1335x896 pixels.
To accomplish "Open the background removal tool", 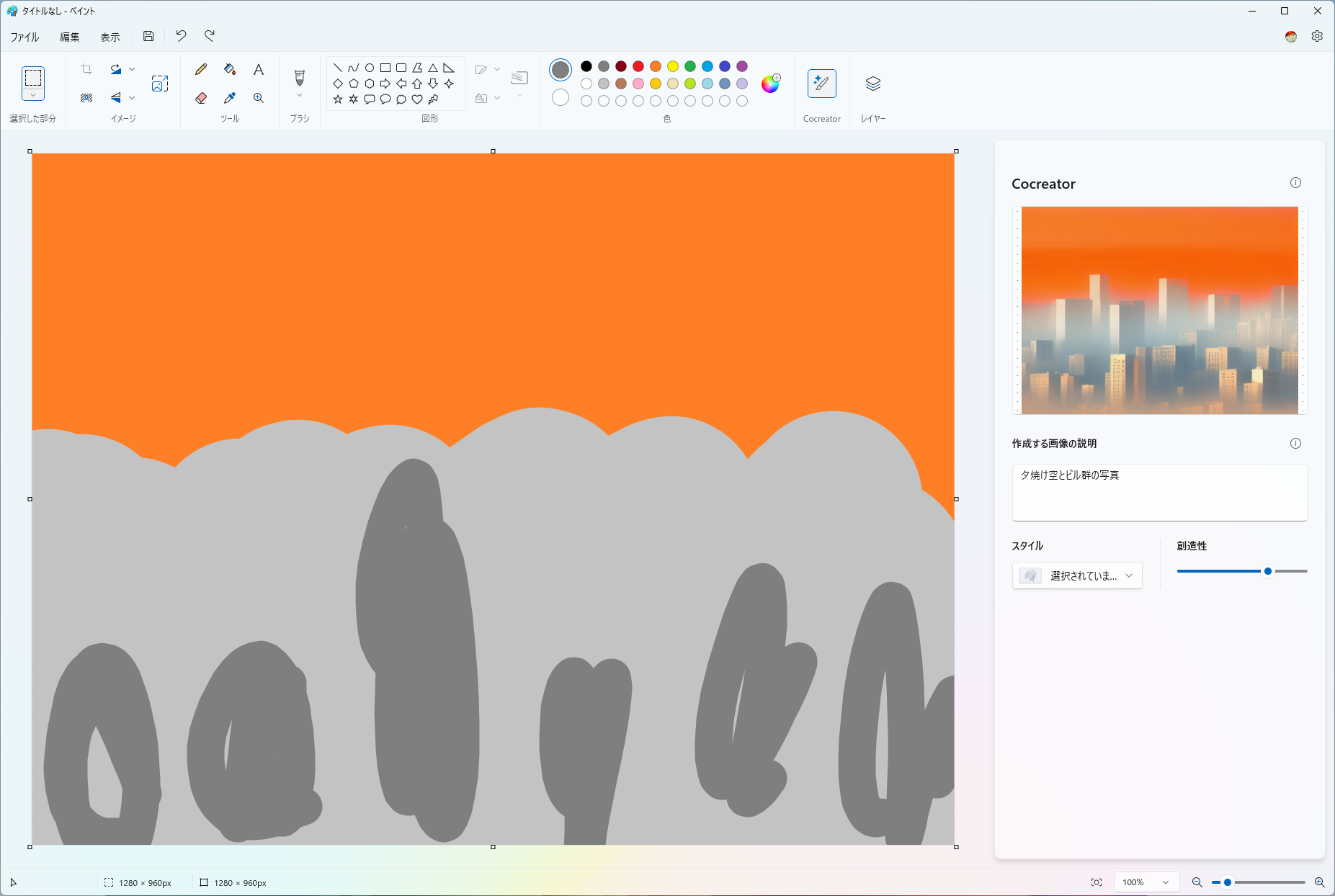I will tap(86, 98).
